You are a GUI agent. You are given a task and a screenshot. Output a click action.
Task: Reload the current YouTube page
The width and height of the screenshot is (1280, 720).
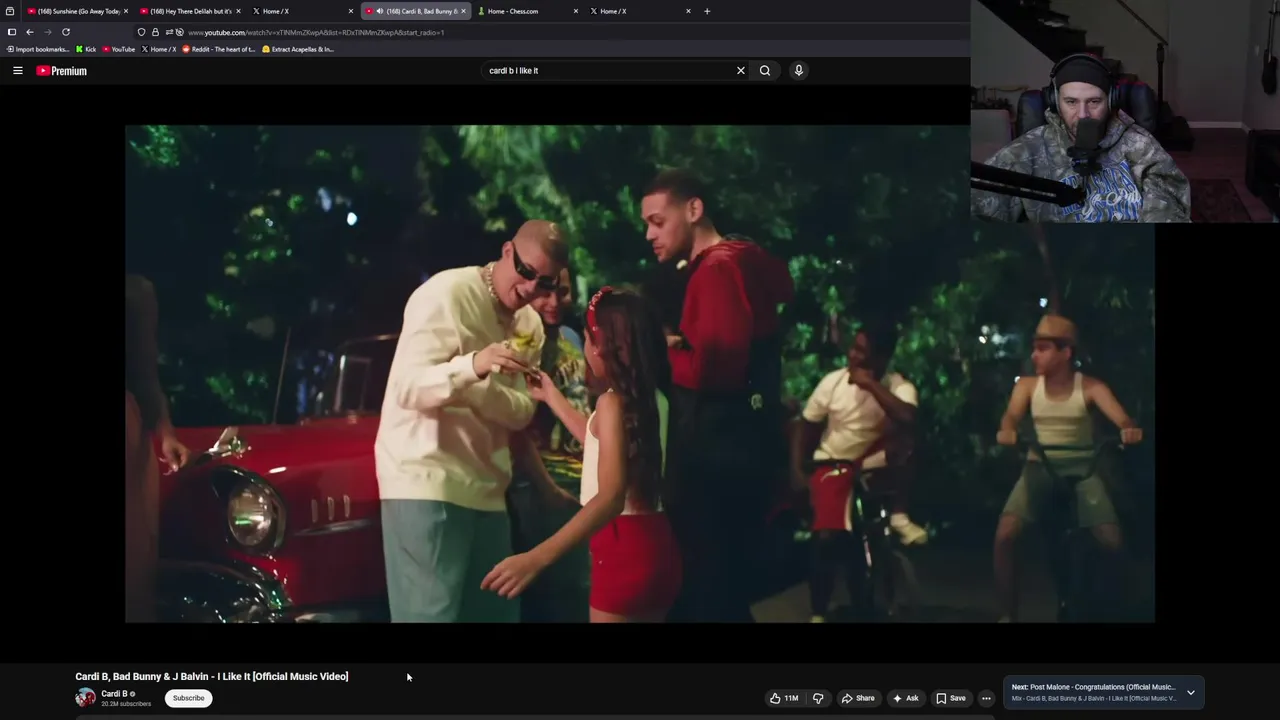point(66,32)
